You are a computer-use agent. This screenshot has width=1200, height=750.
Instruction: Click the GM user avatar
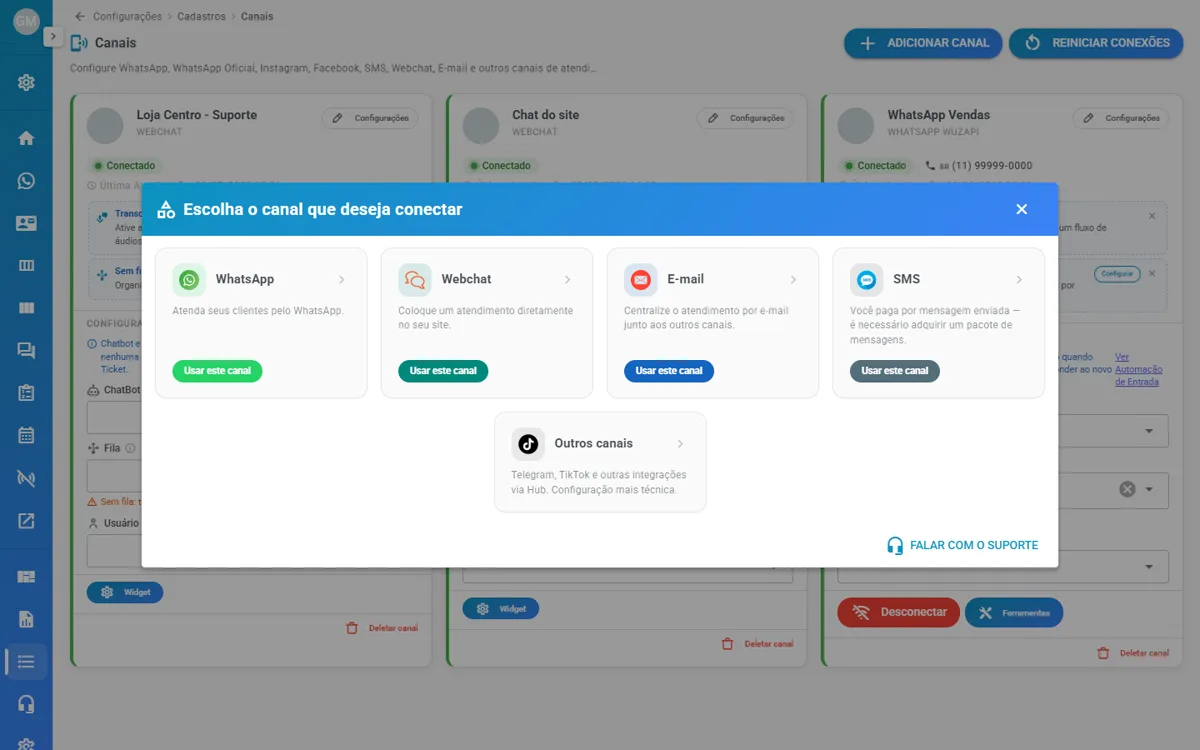pyautogui.click(x=26, y=20)
